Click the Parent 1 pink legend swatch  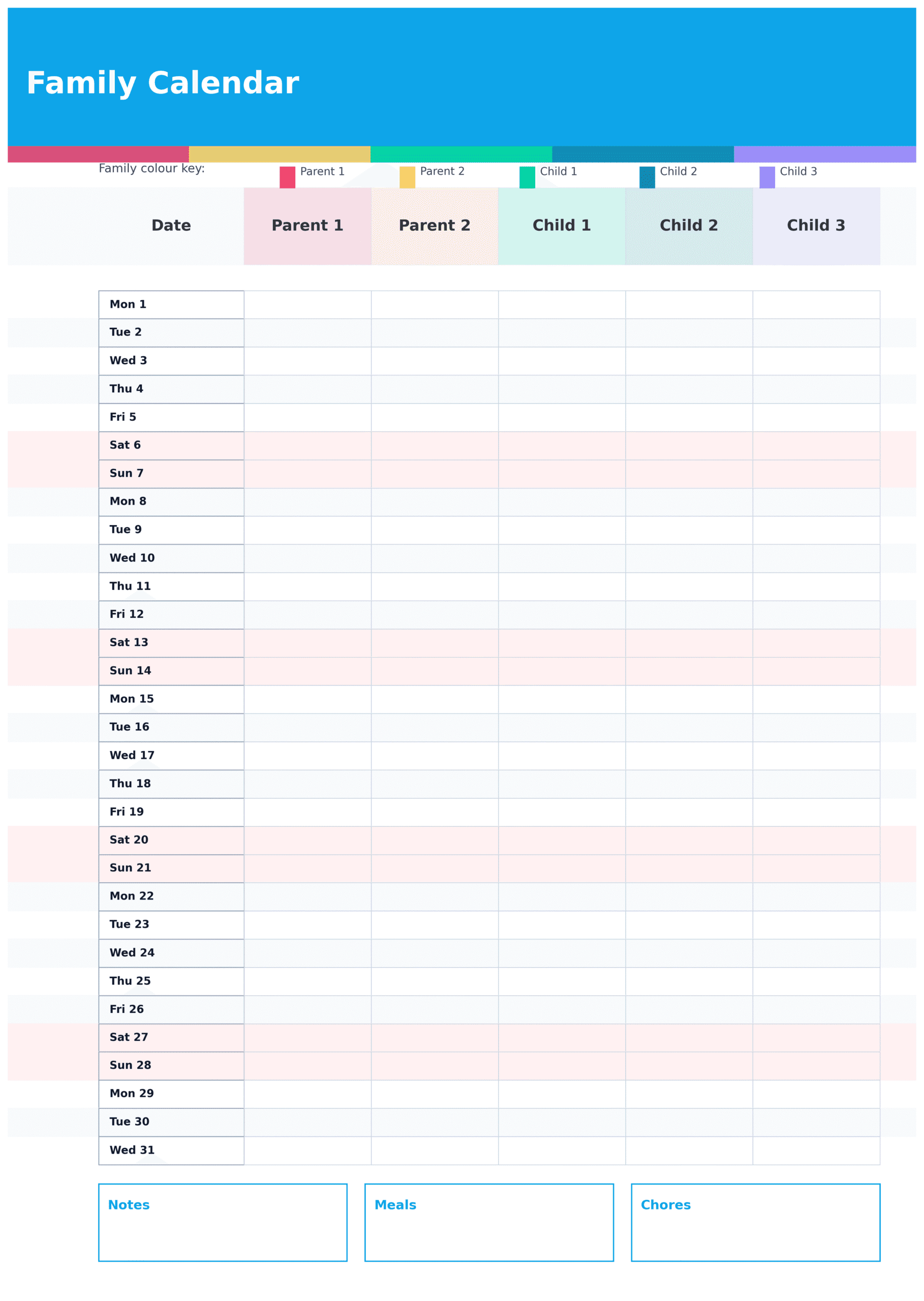pos(287,177)
